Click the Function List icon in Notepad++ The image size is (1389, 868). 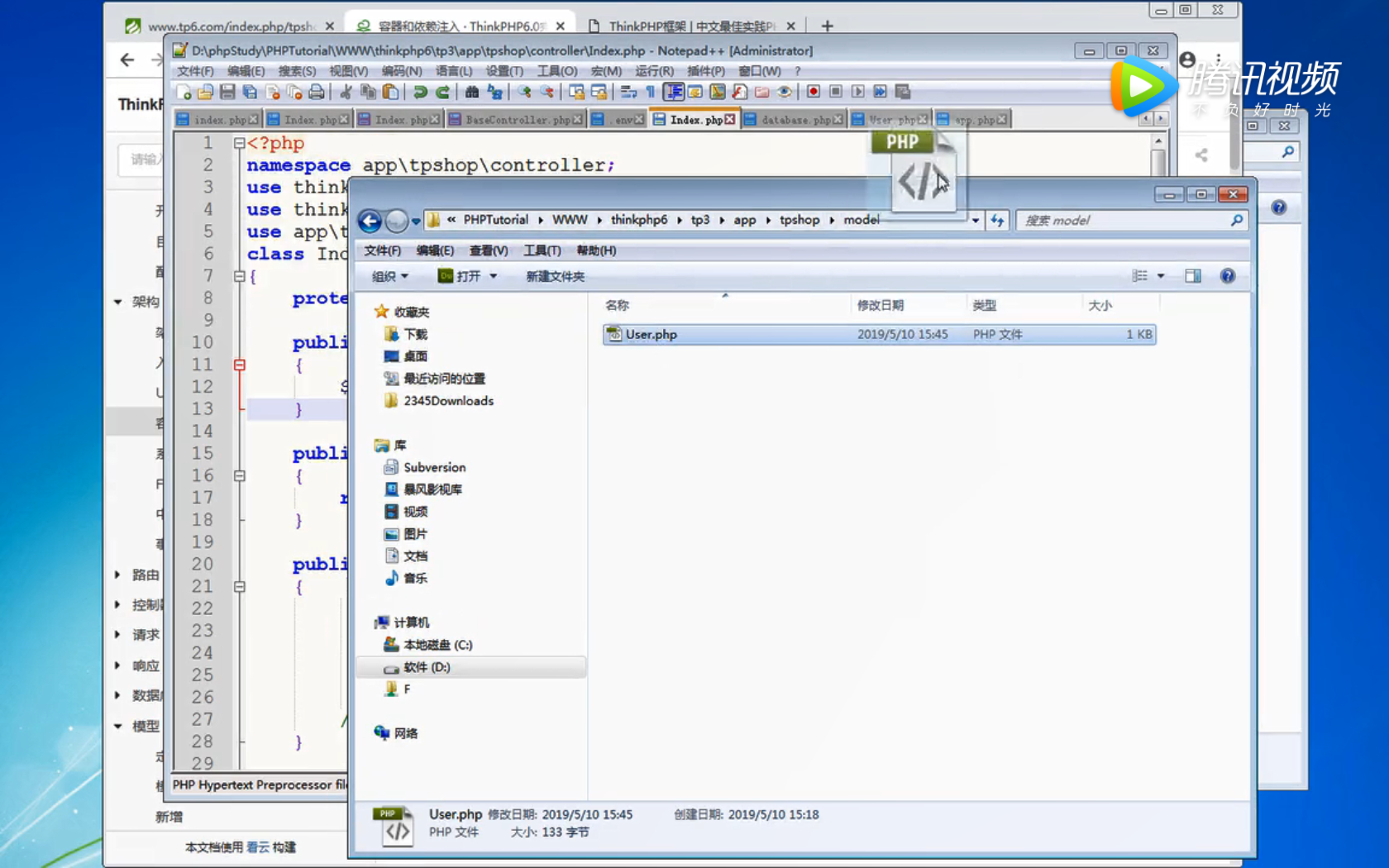(x=739, y=92)
